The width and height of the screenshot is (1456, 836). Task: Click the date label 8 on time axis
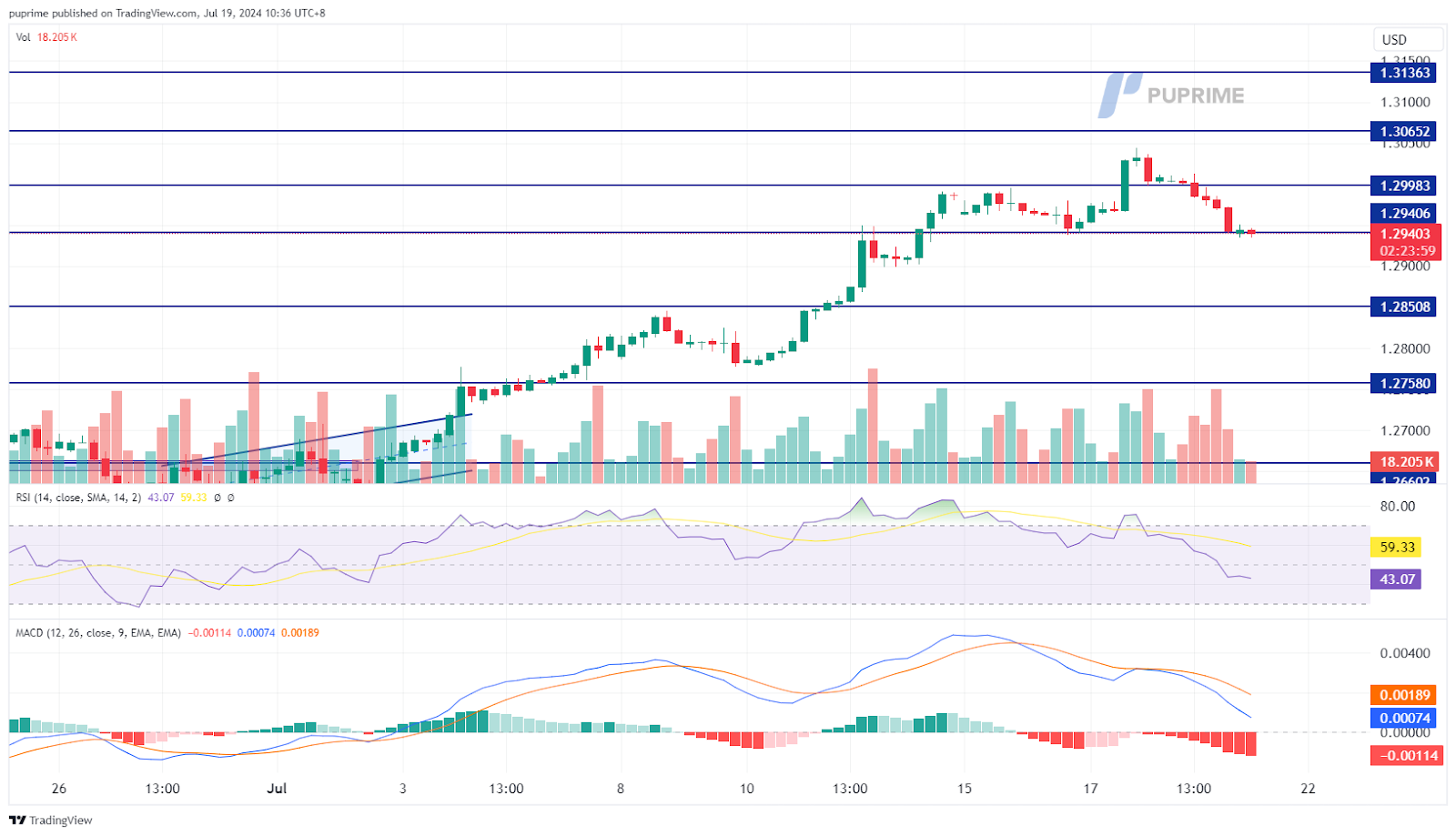tap(621, 789)
